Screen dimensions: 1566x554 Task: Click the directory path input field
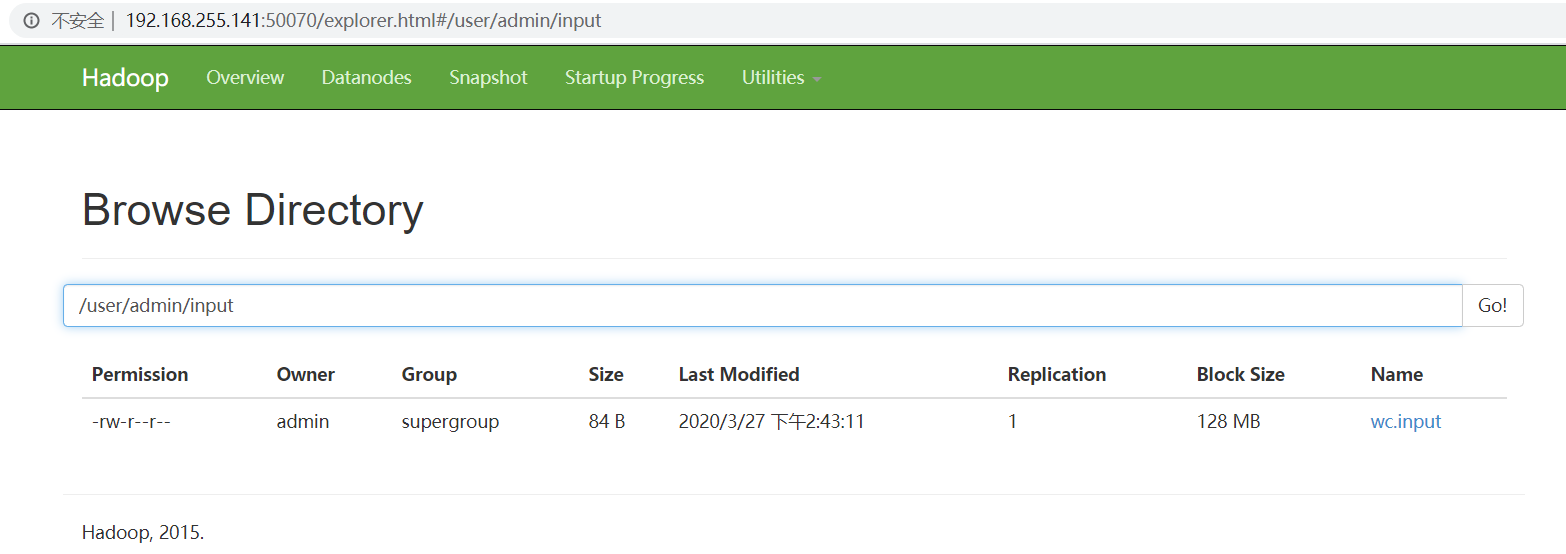click(763, 306)
